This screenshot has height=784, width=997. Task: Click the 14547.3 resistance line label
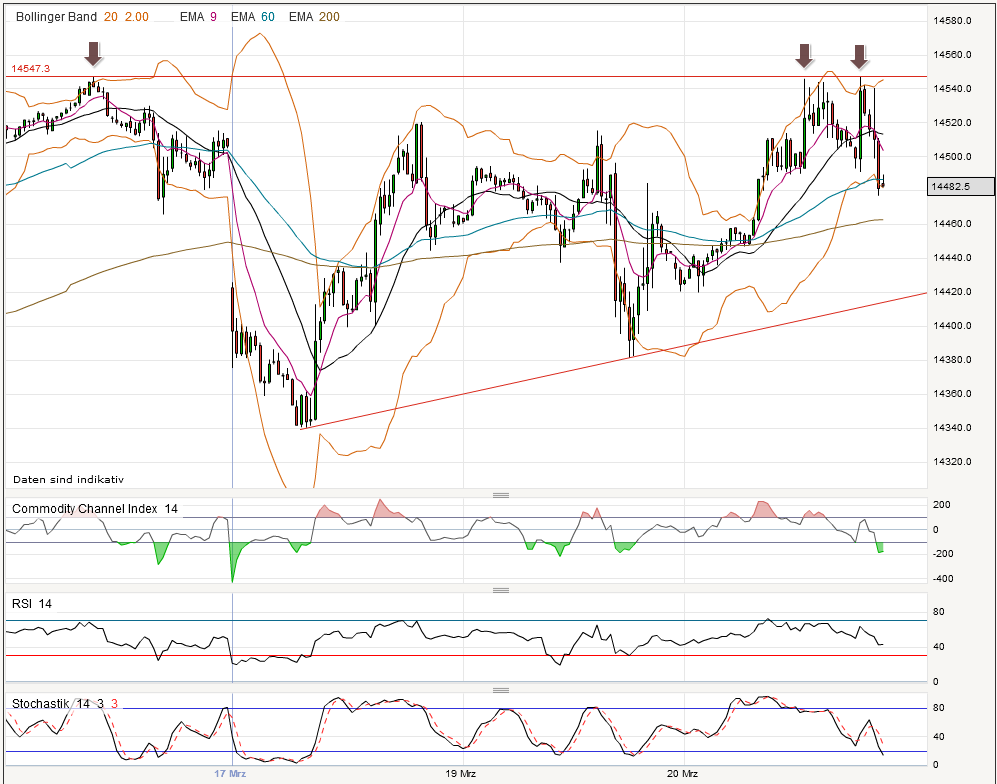click(31, 68)
